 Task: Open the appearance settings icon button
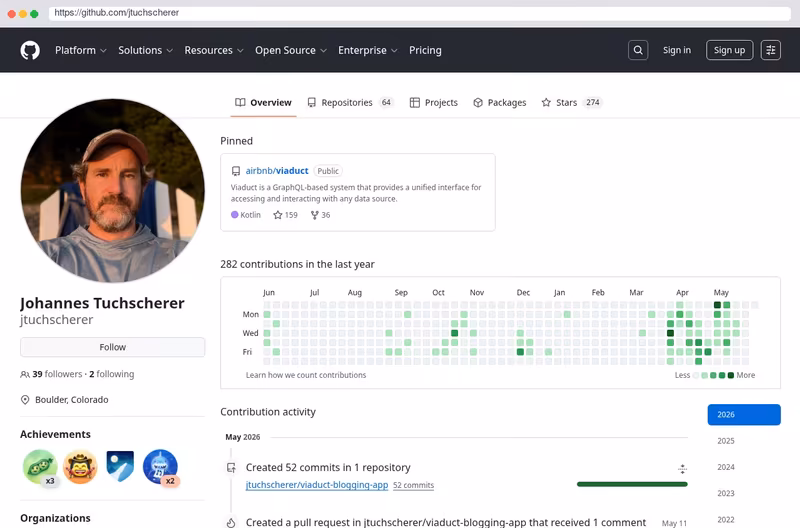click(770, 50)
